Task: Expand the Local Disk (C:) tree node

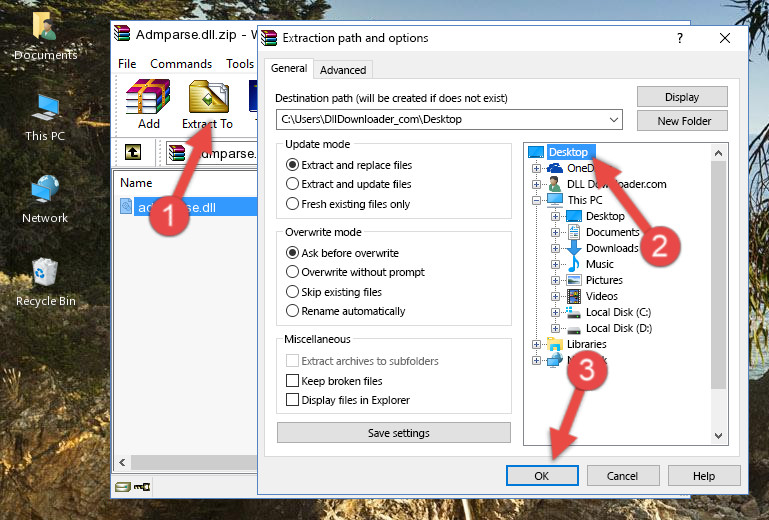Action: 555,312
